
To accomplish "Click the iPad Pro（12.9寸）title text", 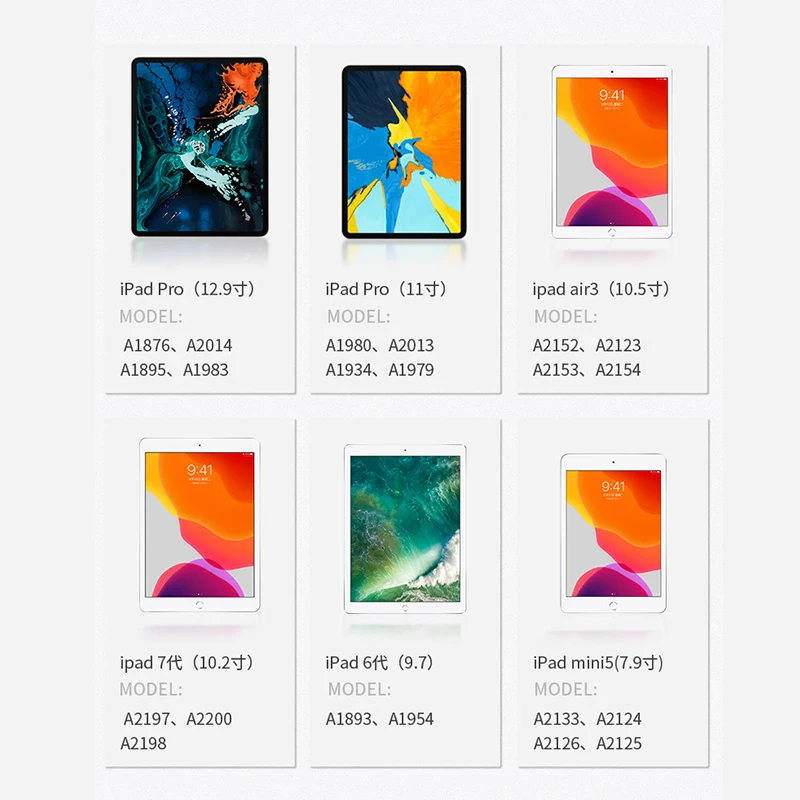I will pyautogui.click(x=187, y=289).
